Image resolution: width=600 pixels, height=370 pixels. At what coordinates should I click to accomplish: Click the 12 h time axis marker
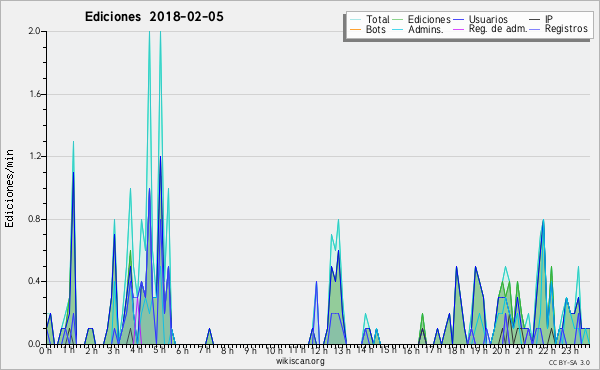[318, 351]
